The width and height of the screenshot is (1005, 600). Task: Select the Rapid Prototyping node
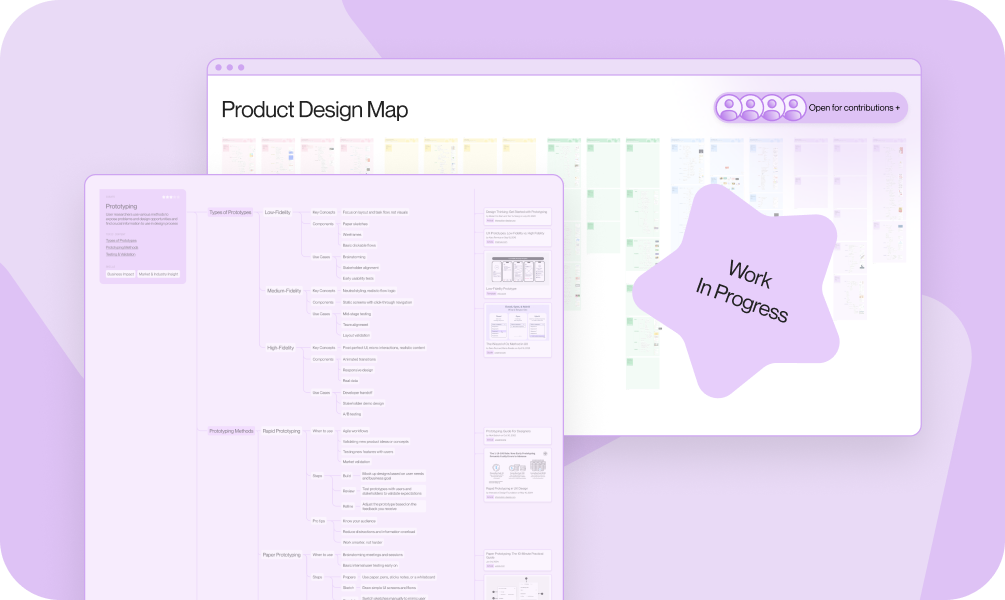281,431
